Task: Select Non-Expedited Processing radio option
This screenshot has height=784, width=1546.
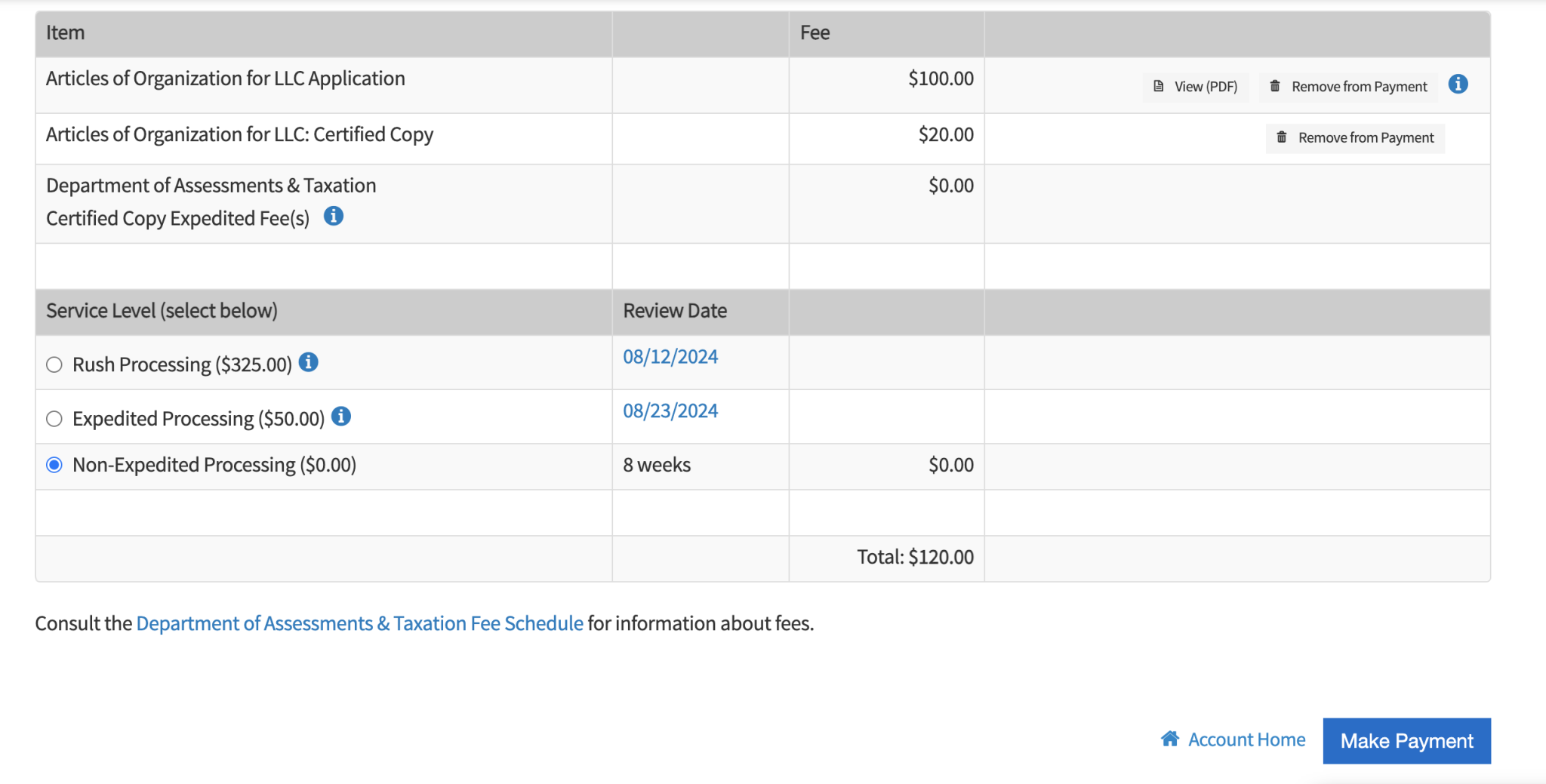Action: [x=54, y=465]
